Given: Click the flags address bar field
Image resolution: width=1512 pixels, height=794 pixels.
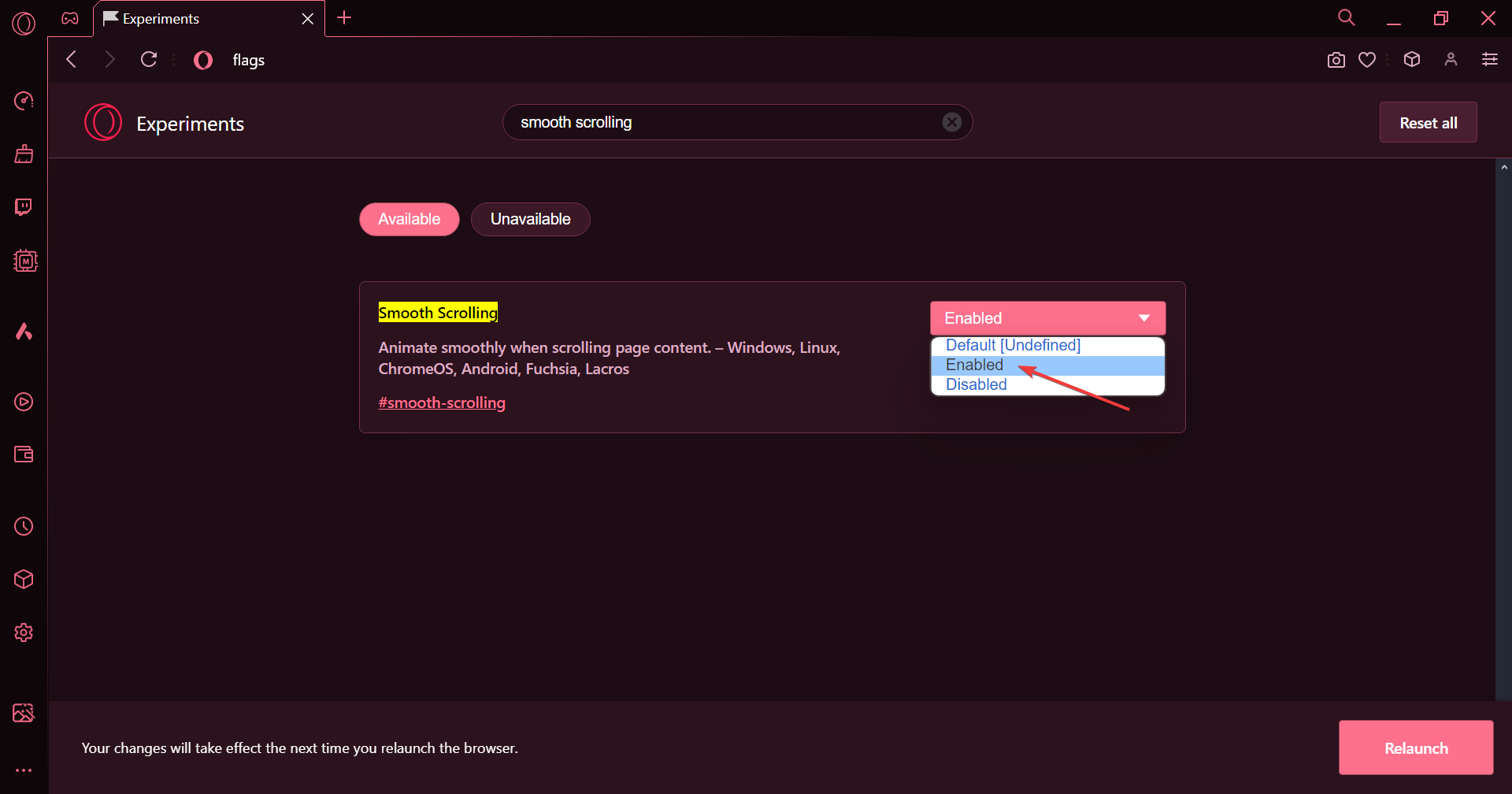Looking at the screenshot, I should (756, 60).
